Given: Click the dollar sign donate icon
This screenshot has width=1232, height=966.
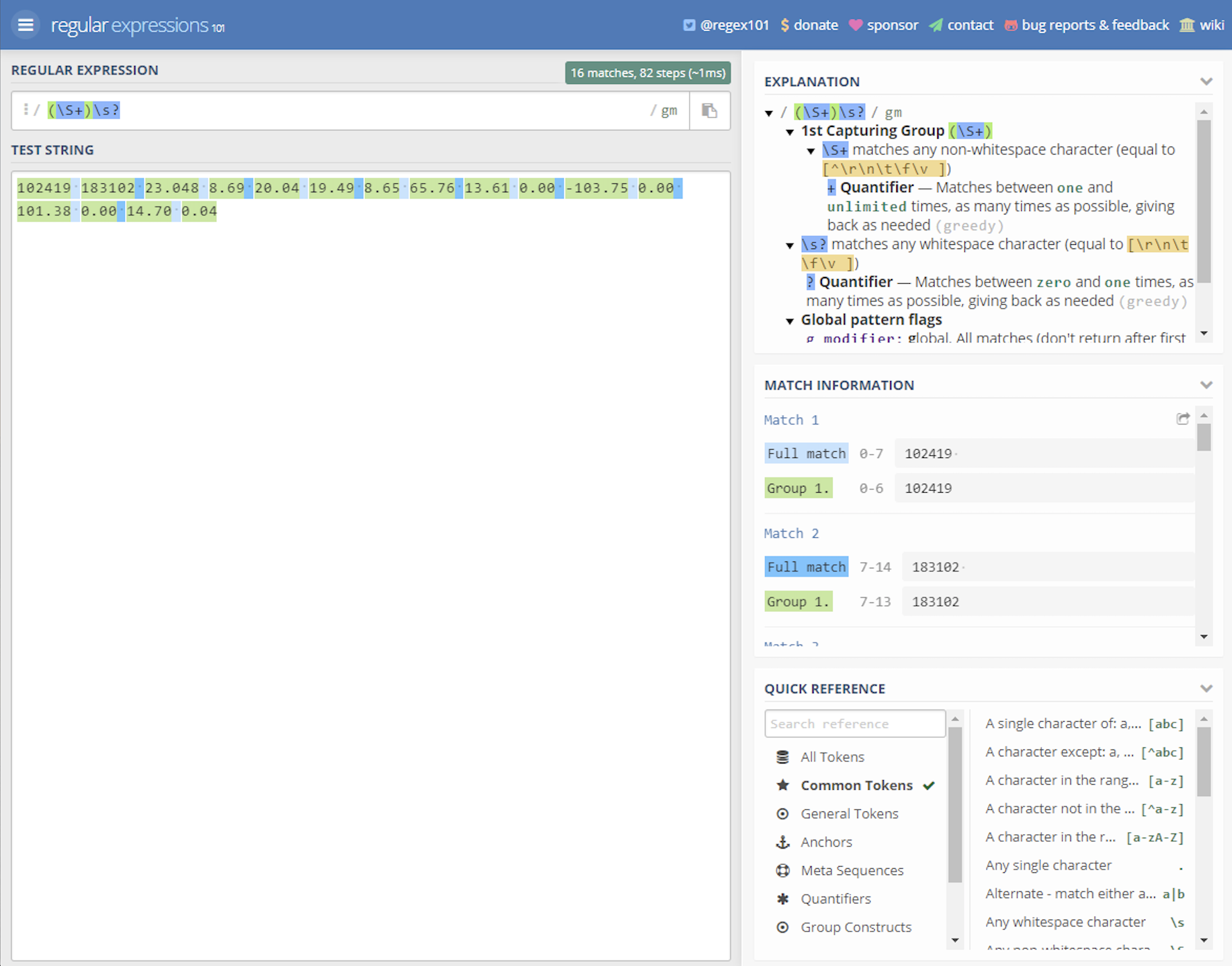Looking at the screenshot, I should click(785, 25).
